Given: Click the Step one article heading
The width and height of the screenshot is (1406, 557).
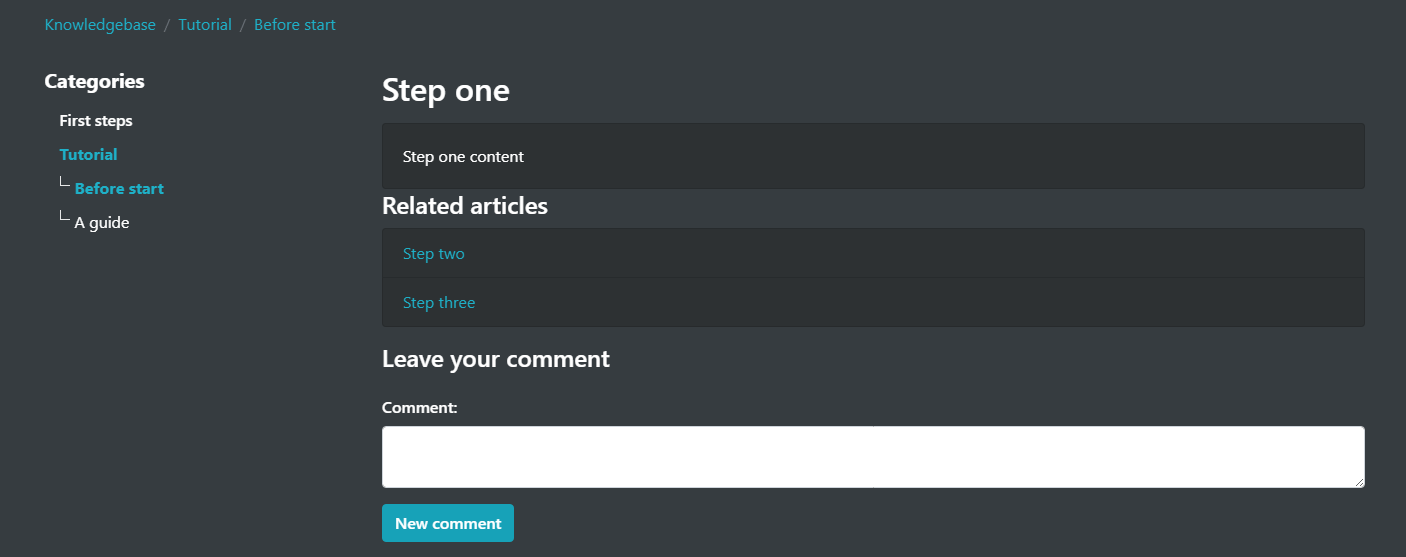Looking at the screenshot, I should 446,90.
